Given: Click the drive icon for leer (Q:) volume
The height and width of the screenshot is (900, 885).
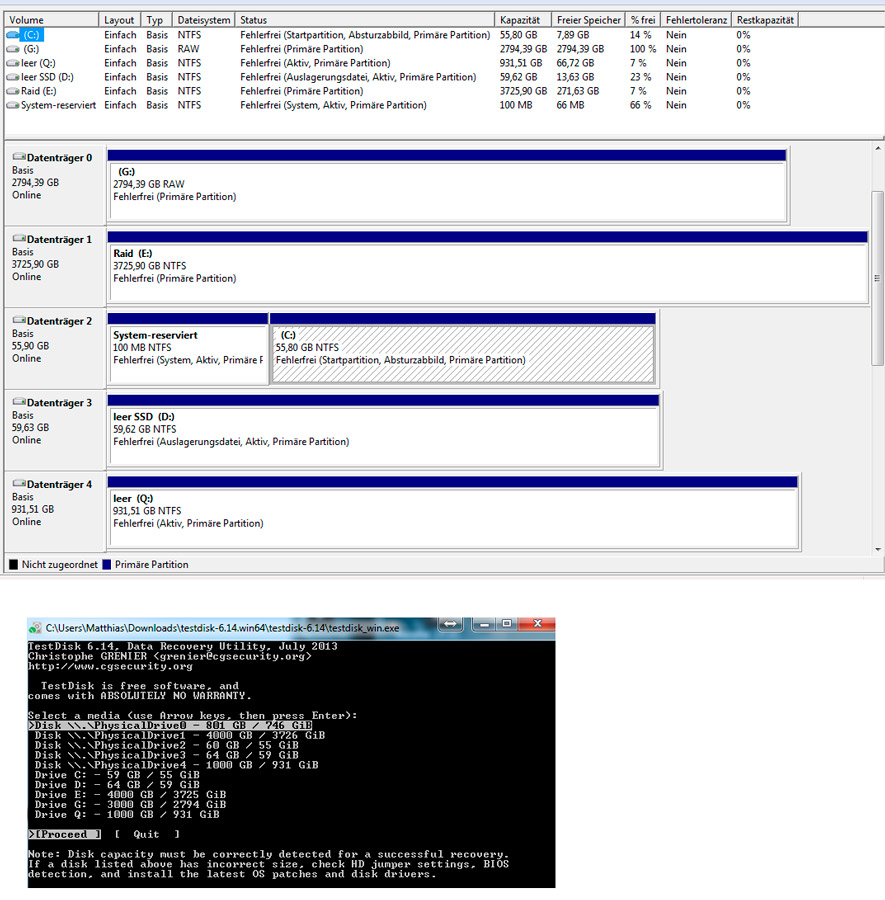Looking at the screenshot, I should pyautogui.click(x=13, y=63).
